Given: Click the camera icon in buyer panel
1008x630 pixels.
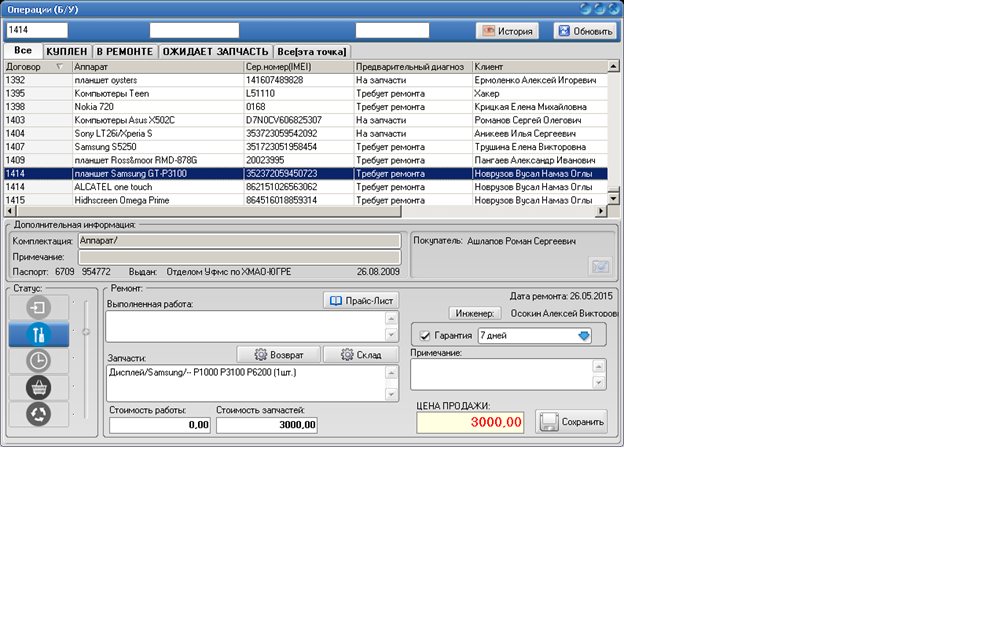Looking at the screenshot, I should pyautogui.click(x=600, y=266).
